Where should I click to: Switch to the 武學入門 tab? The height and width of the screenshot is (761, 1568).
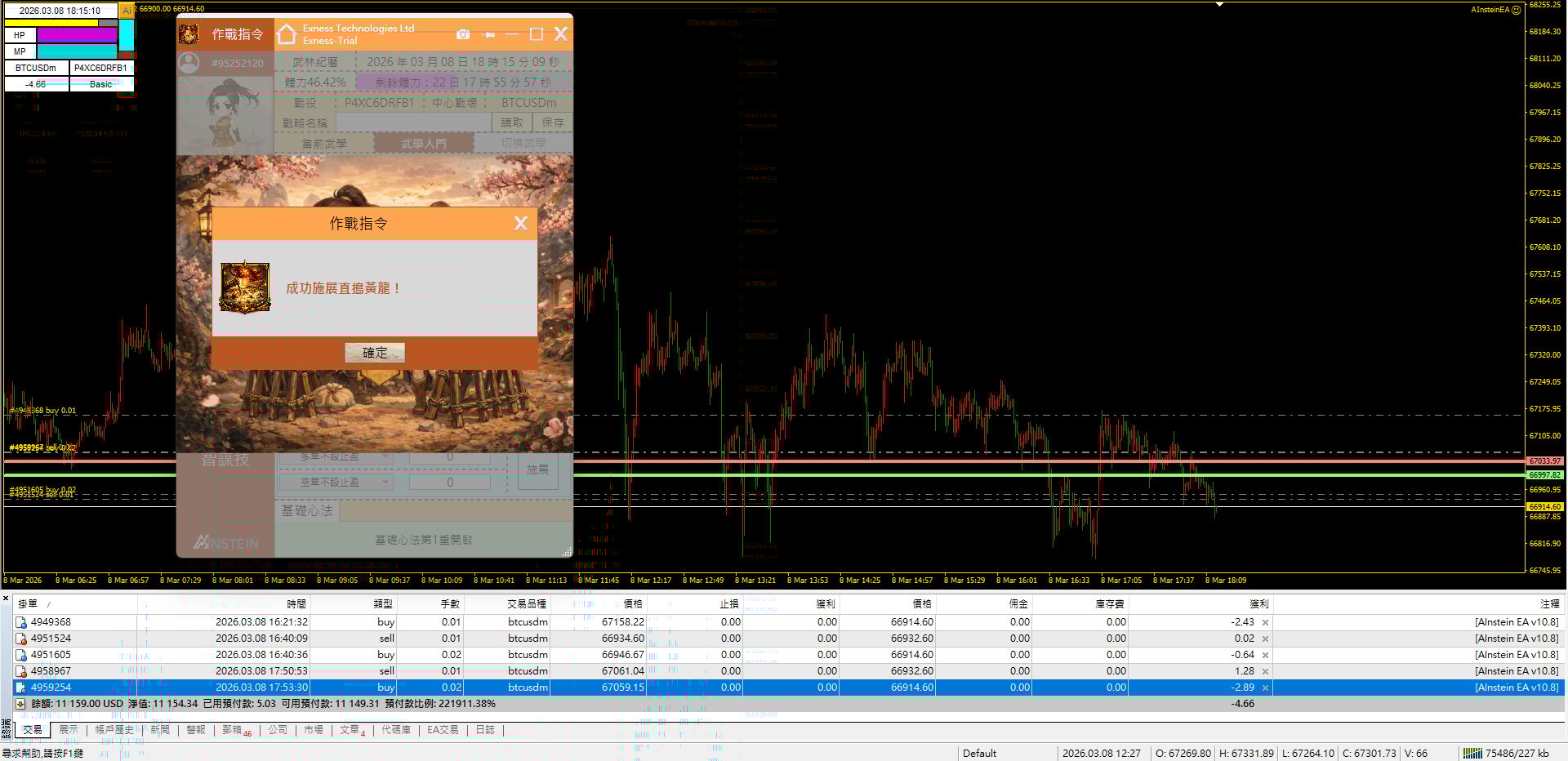click(423, 143)
